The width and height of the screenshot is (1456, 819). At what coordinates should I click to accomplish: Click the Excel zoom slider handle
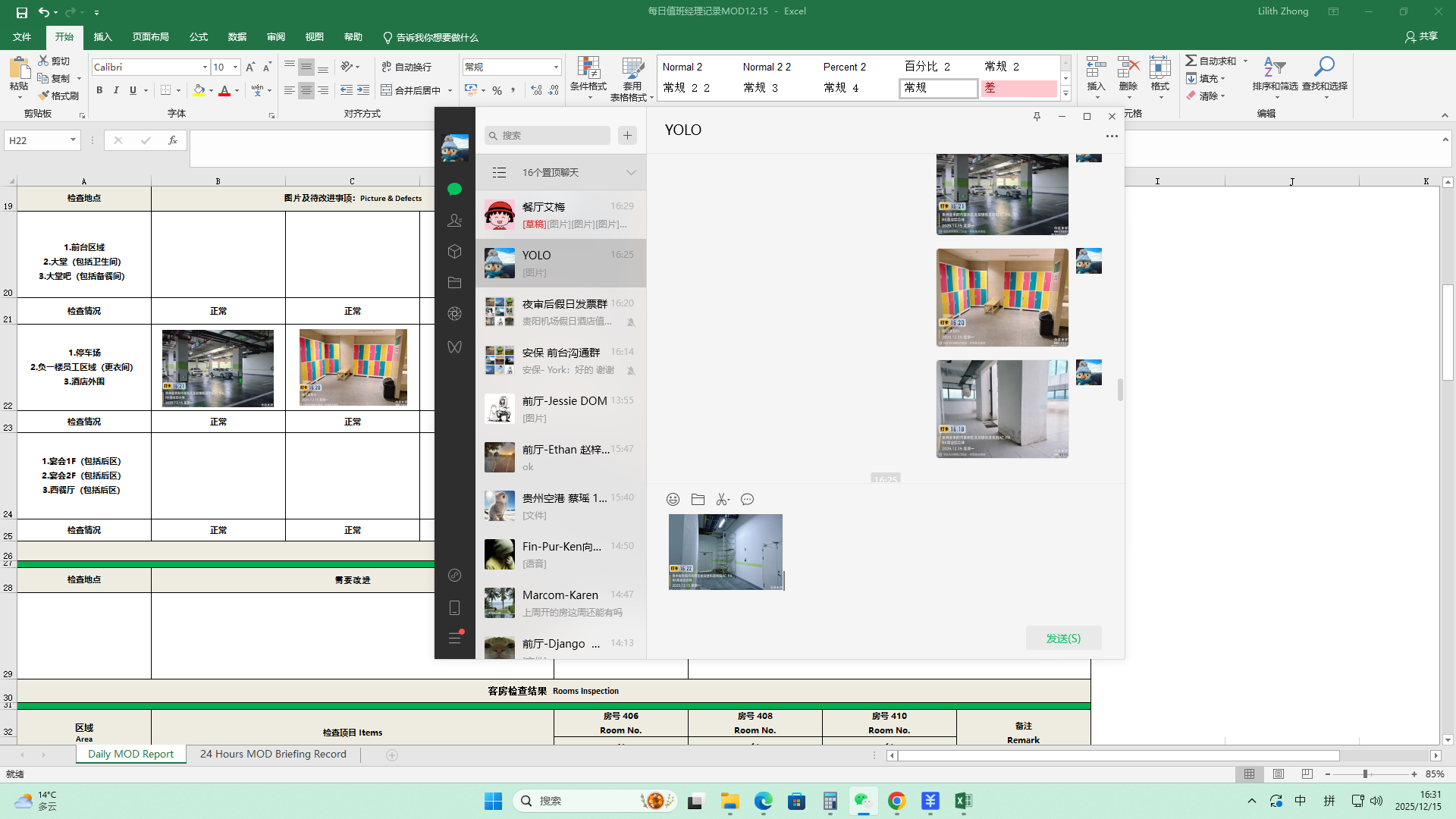[x=1365, y=774]
